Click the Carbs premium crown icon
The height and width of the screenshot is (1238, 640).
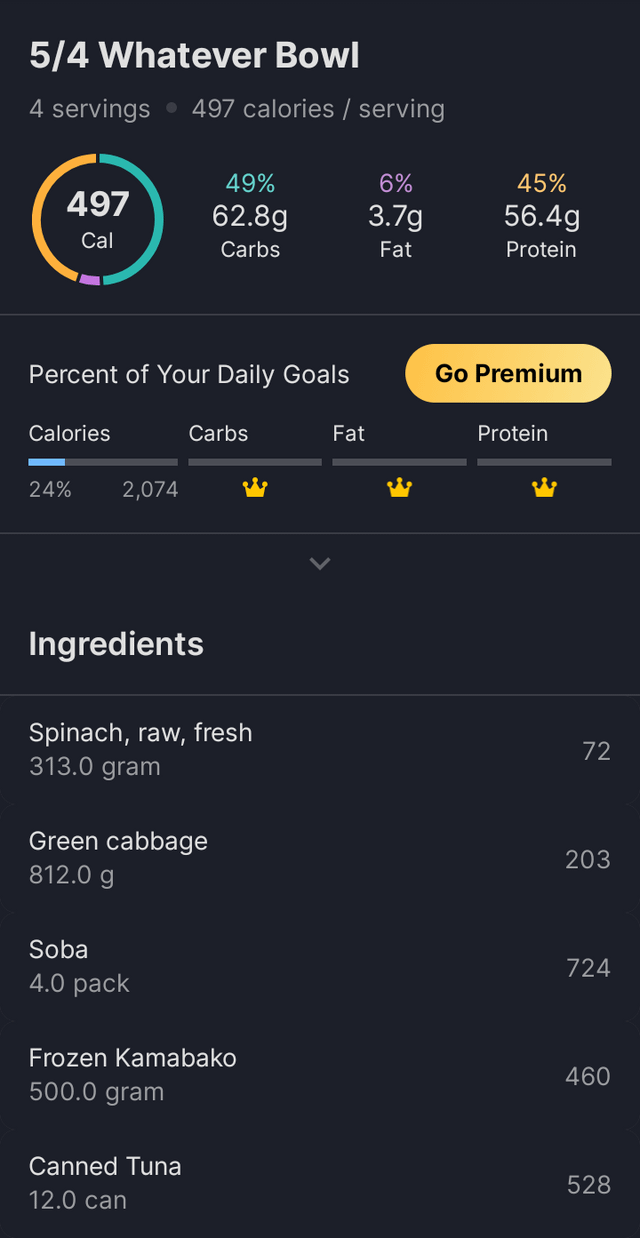pyautogui.click(x=255, y=488)
